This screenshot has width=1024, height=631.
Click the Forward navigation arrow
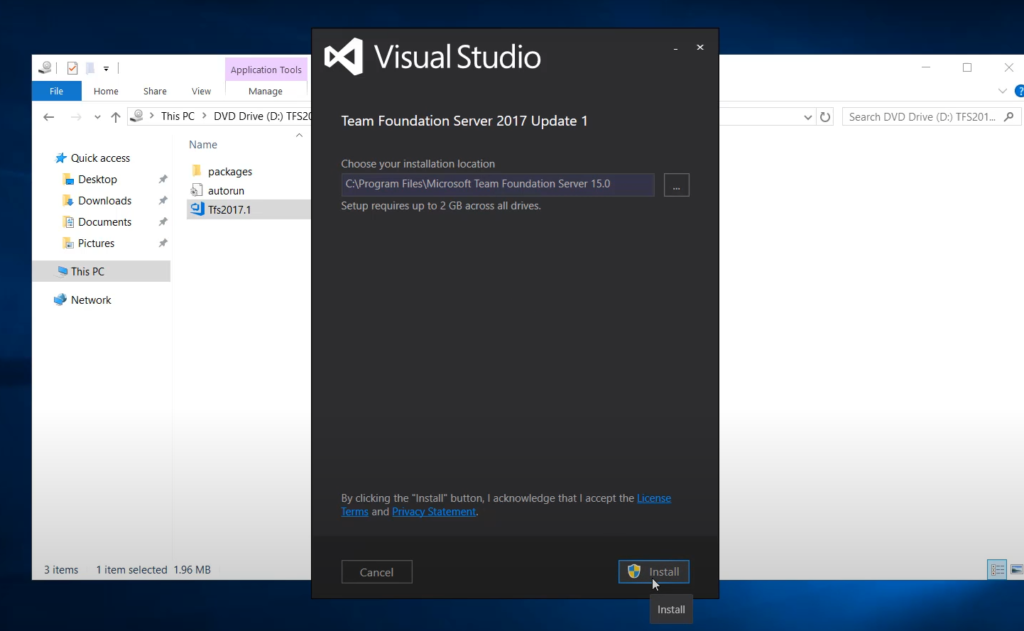76,117
